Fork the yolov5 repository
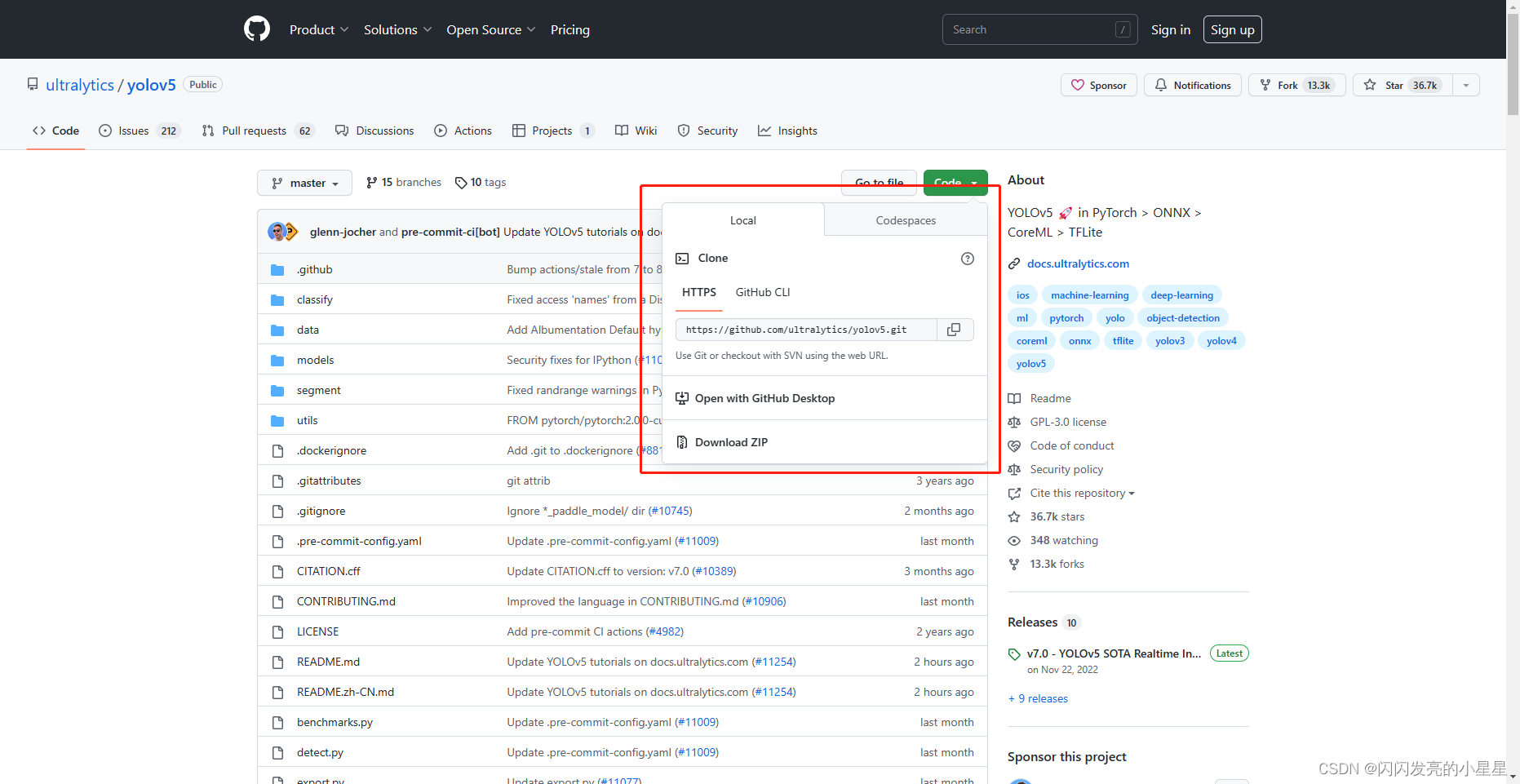Image resolution: width=1520 pixels, height=784 pixels. click(1297, 85)
